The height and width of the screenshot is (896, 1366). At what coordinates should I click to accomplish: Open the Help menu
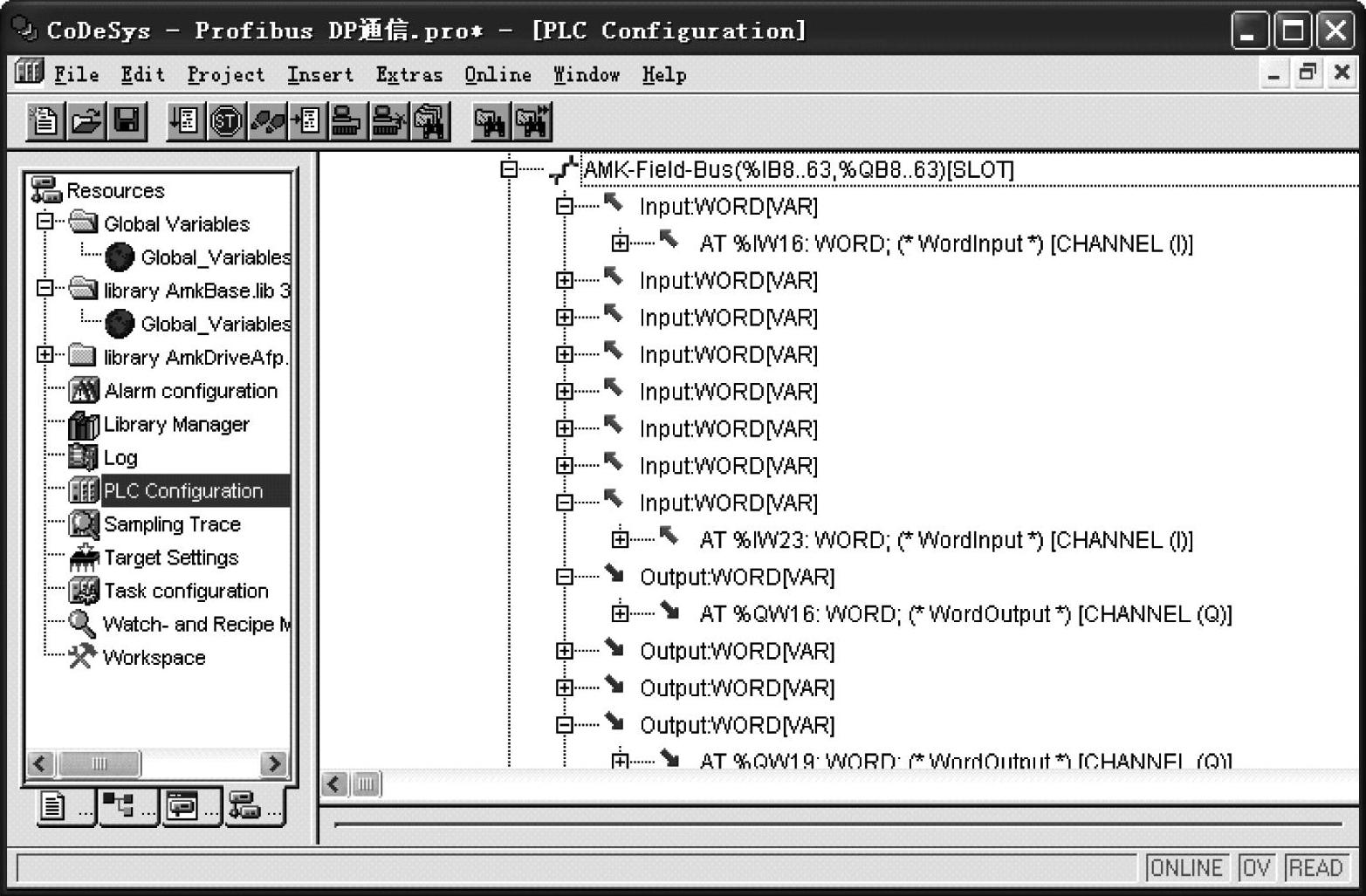point(664,75)
